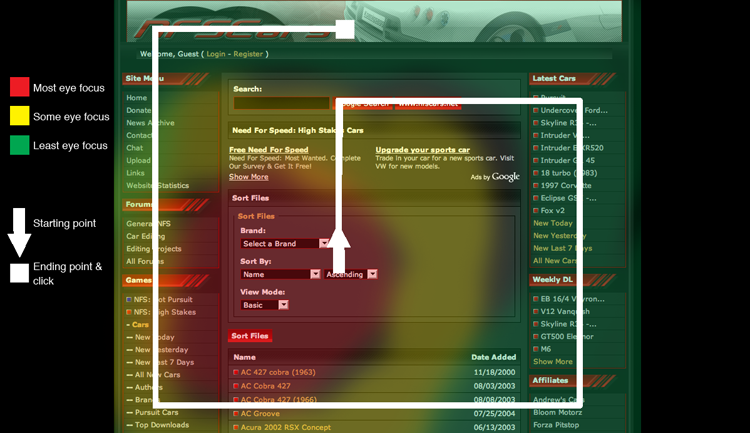Go to Home in Site Menu
The width and height of the screenshot is (750, 433).
137,98
